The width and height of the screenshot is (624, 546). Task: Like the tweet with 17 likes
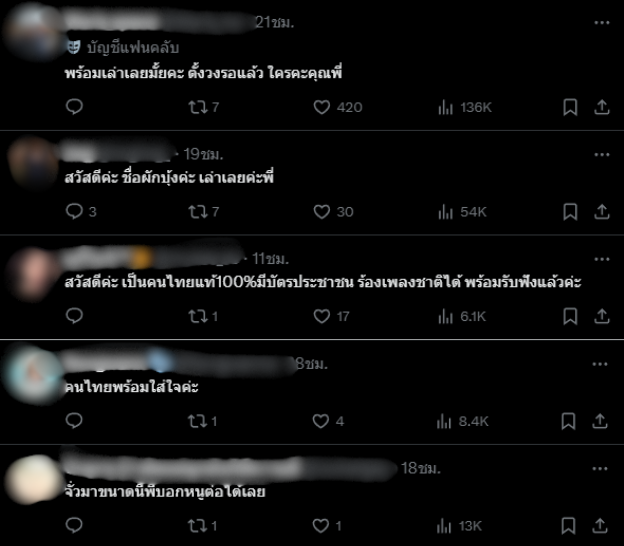[x=331, y=316]
